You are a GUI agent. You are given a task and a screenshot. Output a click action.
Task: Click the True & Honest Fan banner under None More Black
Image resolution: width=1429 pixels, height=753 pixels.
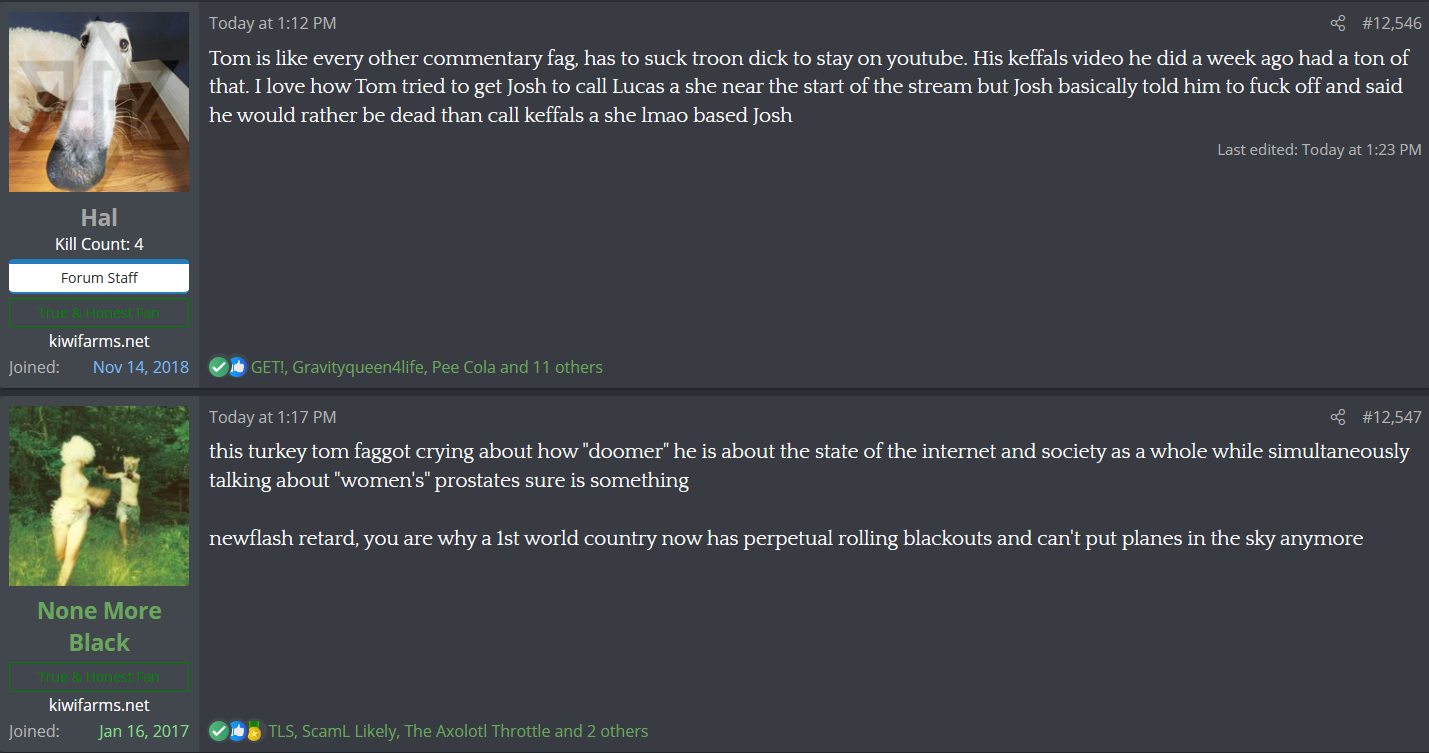point(99,677)
